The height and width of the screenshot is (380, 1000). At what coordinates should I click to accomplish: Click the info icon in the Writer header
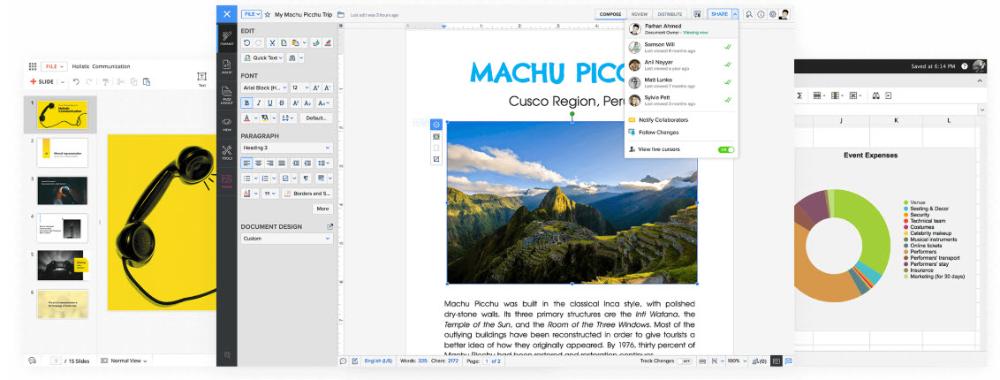[761, 14]
